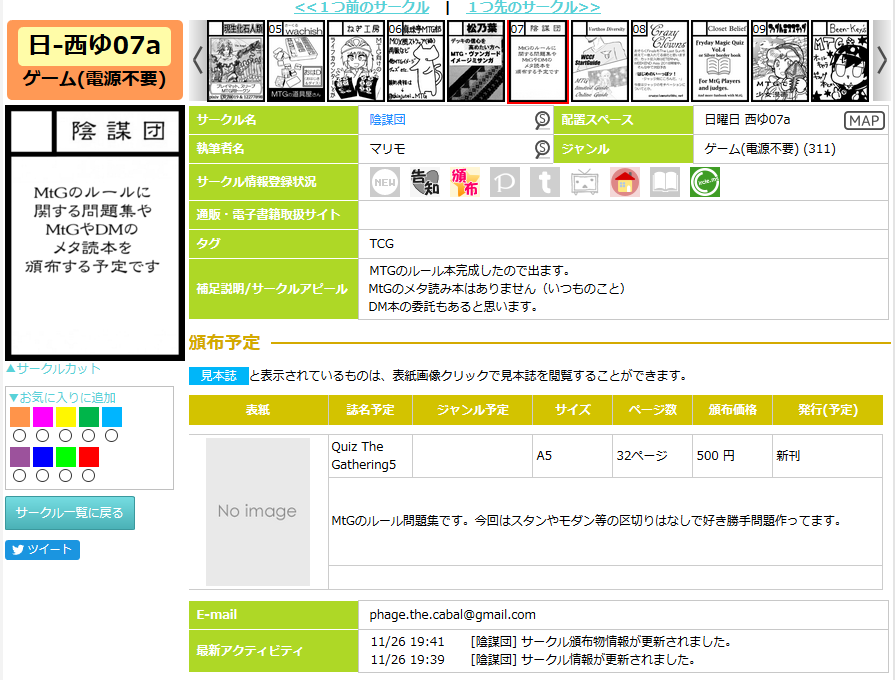This screenshot has width=895, height=680.
Task: Select radio under red favorite color
Action: coord(88,476)
